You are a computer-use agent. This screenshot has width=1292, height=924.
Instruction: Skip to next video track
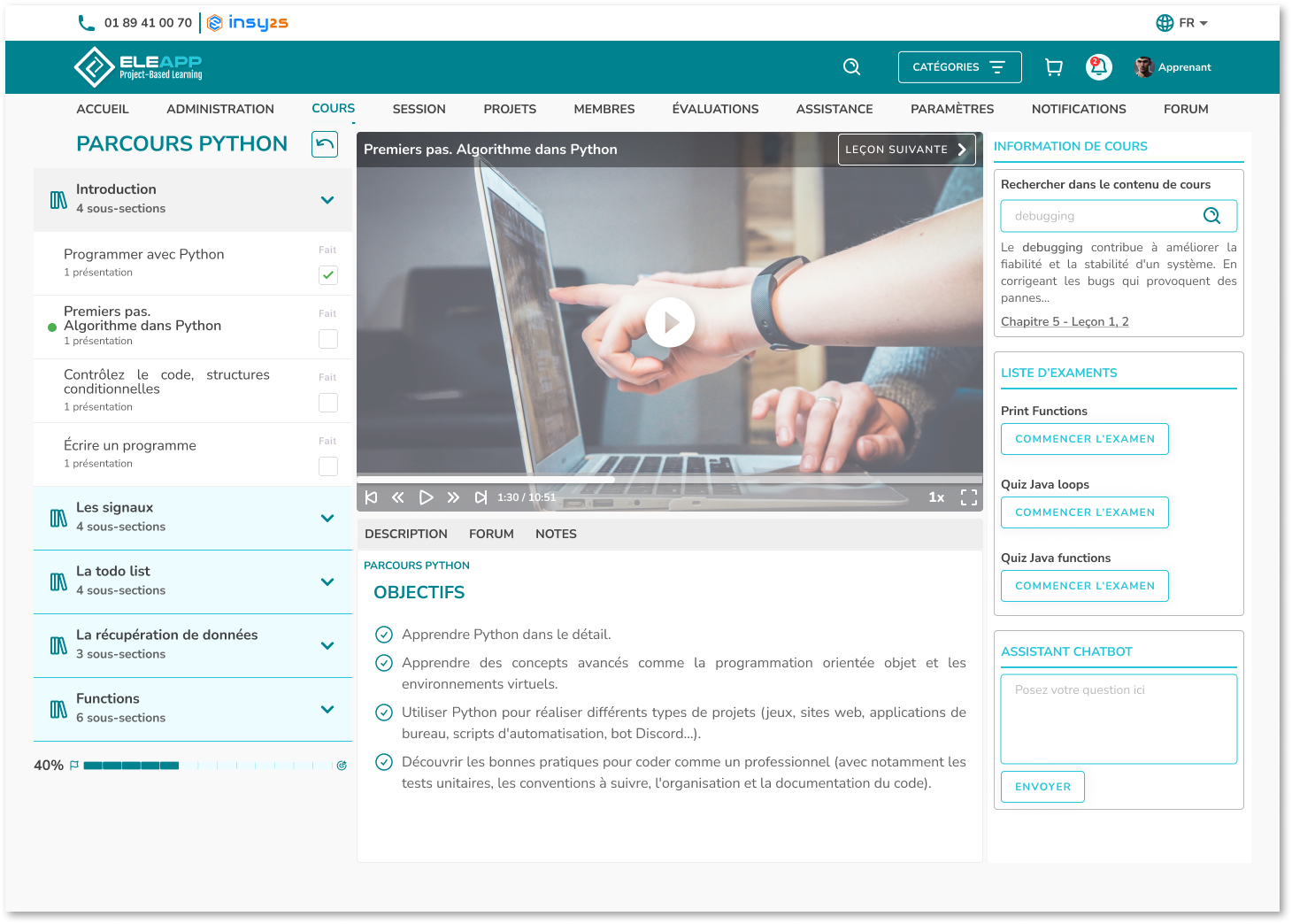481,497
